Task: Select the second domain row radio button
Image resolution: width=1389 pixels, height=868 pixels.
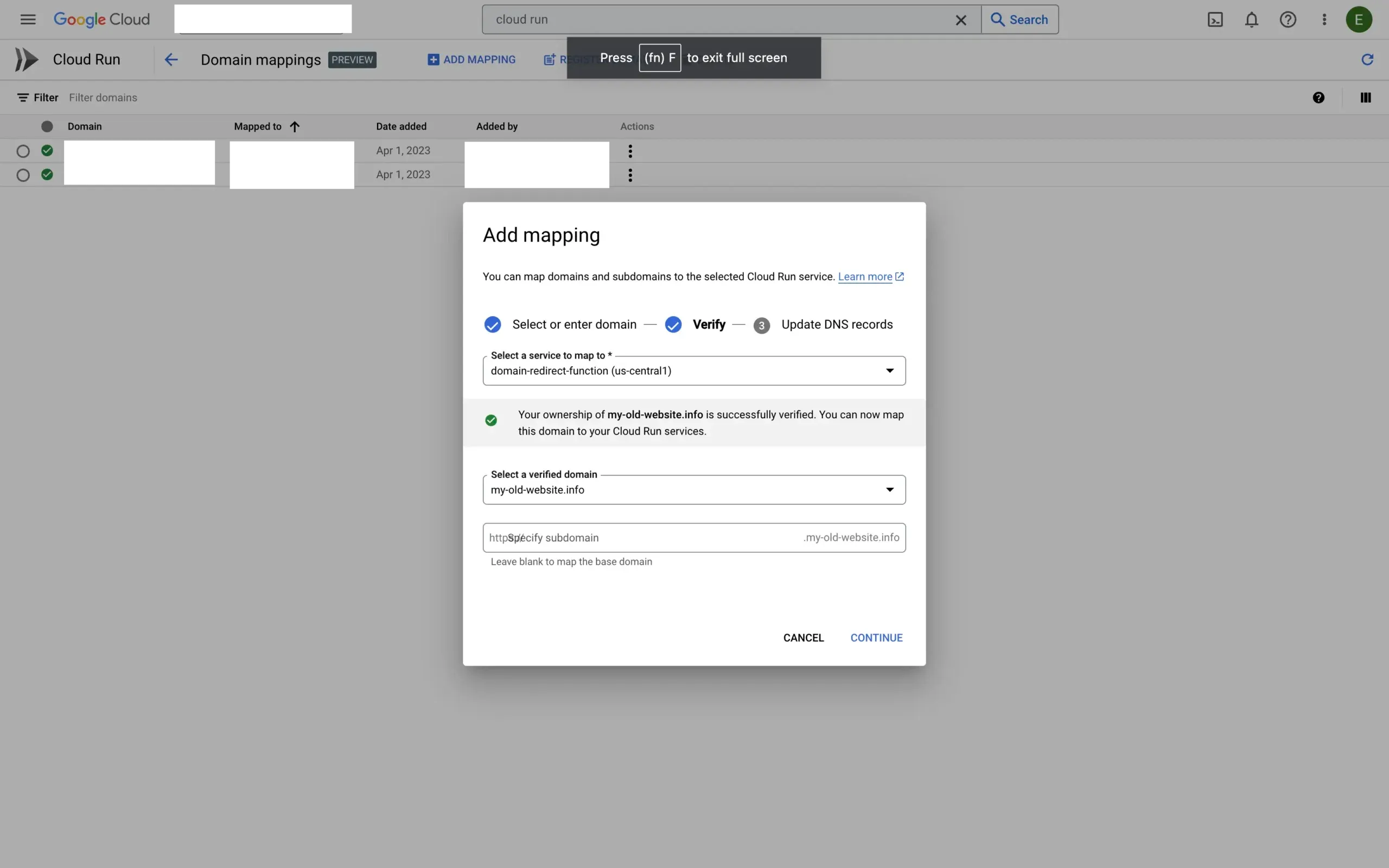Action: [x=23, y=175]
